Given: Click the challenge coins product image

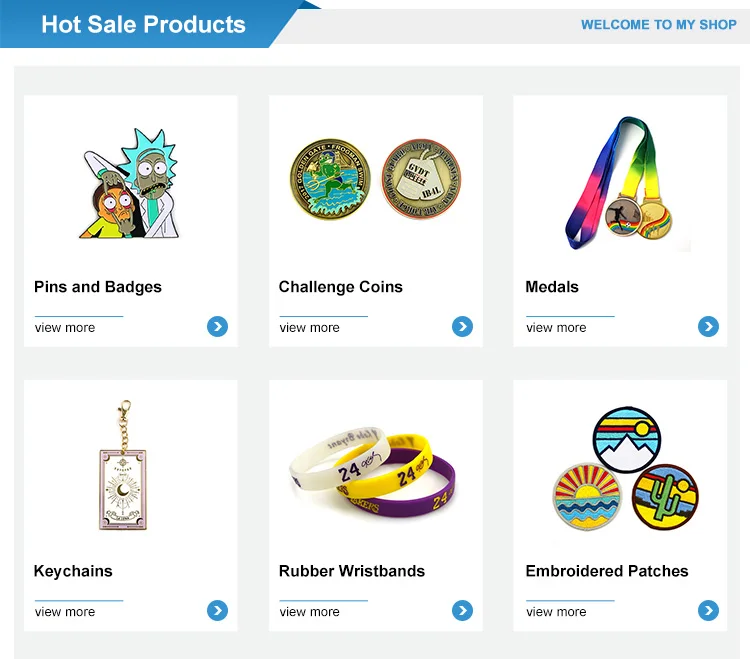Looking at the screenshot, I should [375, 179].
